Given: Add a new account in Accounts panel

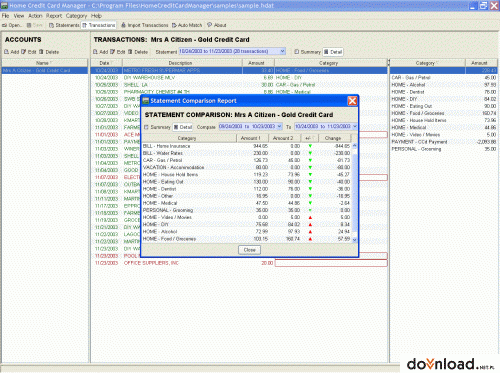Looking at the screenshot, I should click(12, 52).
